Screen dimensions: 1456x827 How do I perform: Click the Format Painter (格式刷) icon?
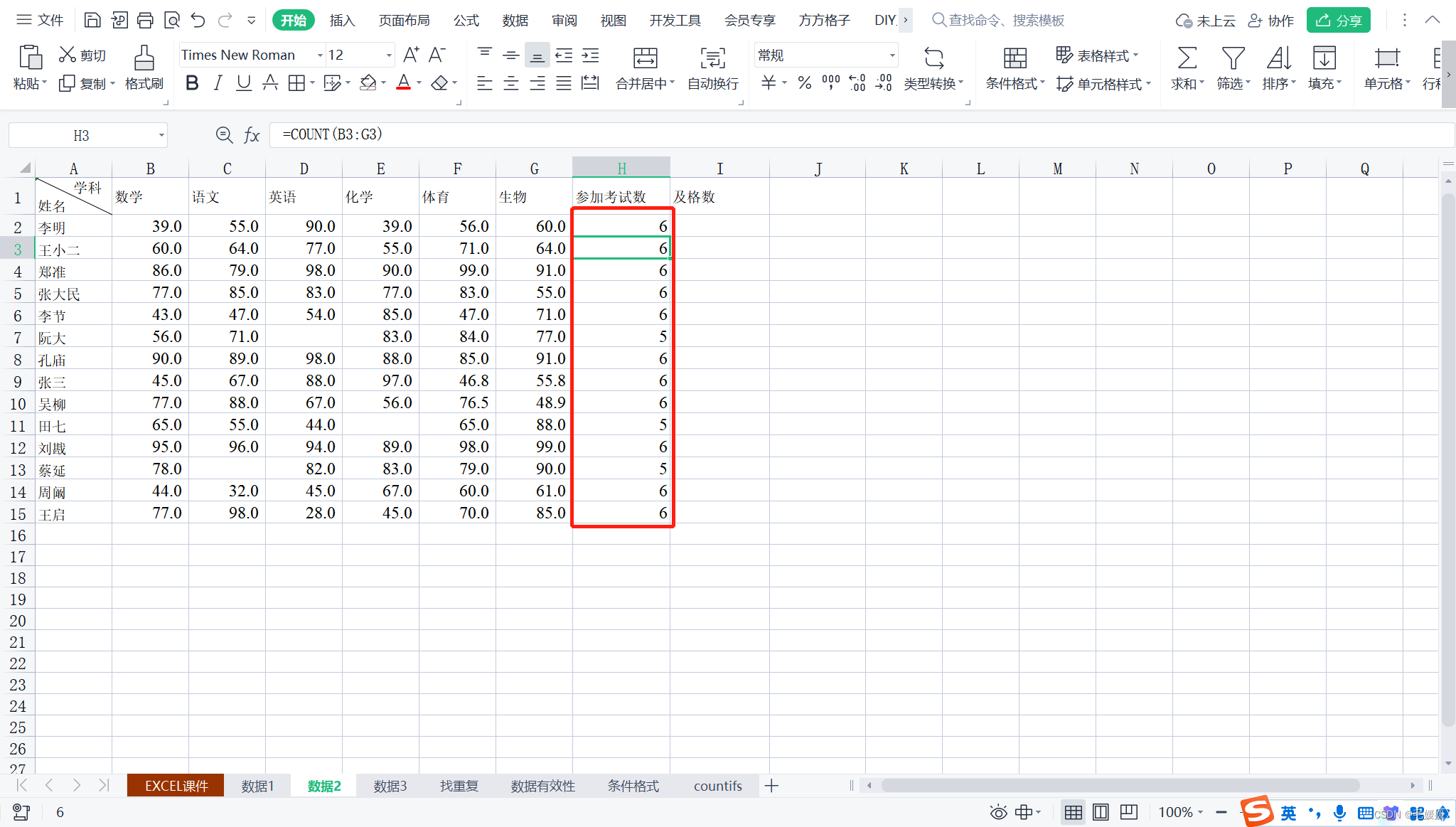click(x=144, y=58)
